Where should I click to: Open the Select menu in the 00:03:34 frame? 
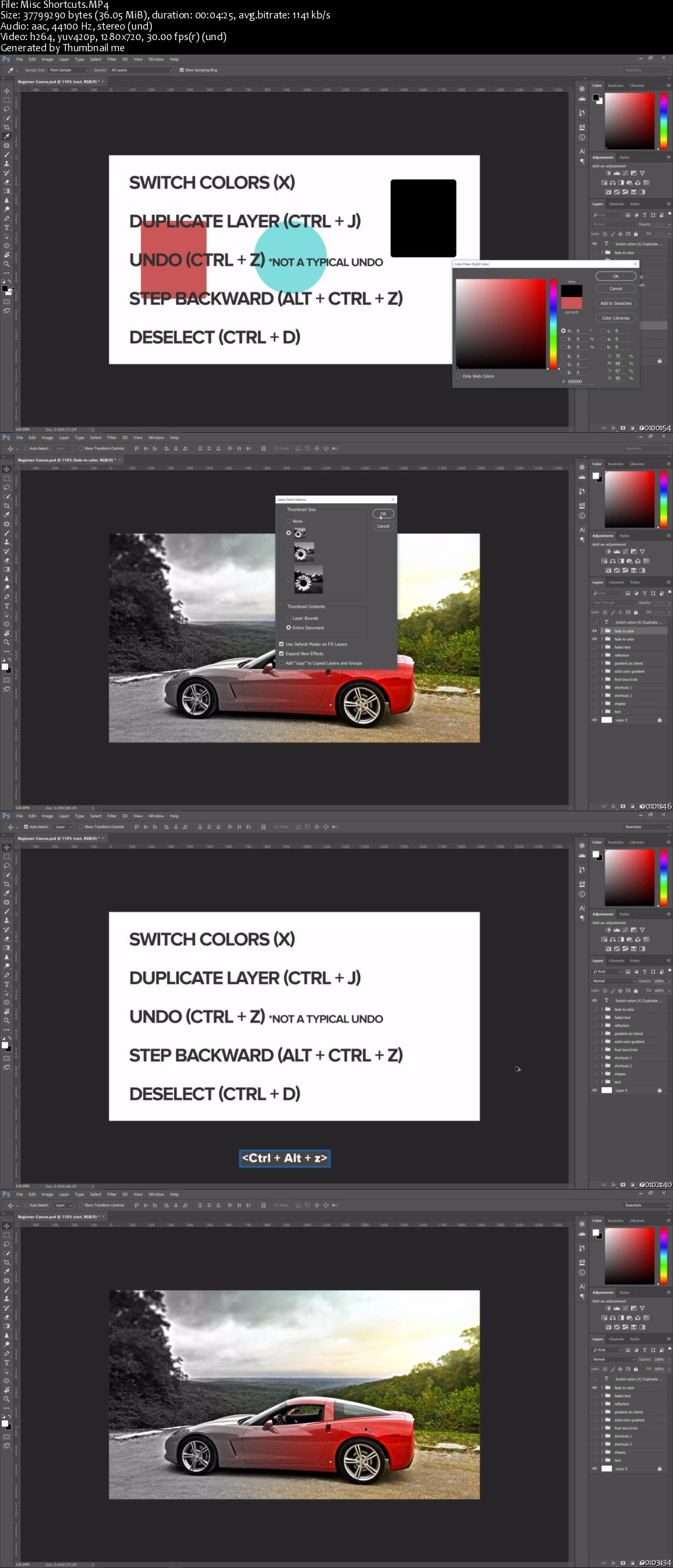pyautogui.click(x=95, y=1194)
